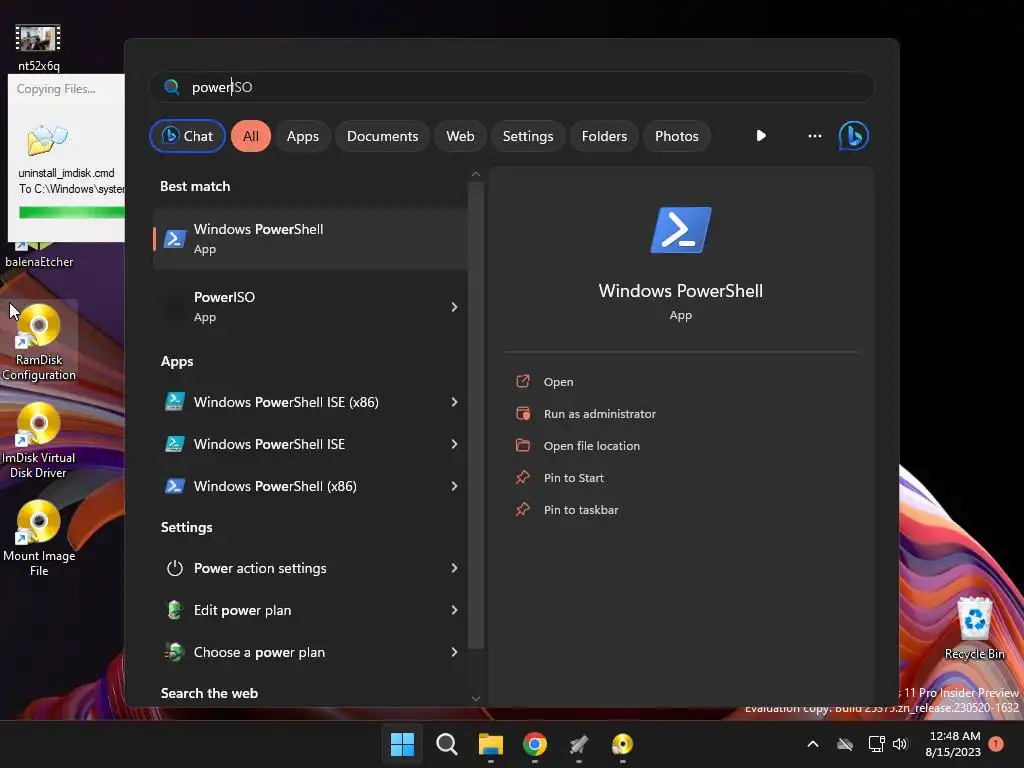Click the cloud sync tray icon

[x=845, y=744]
